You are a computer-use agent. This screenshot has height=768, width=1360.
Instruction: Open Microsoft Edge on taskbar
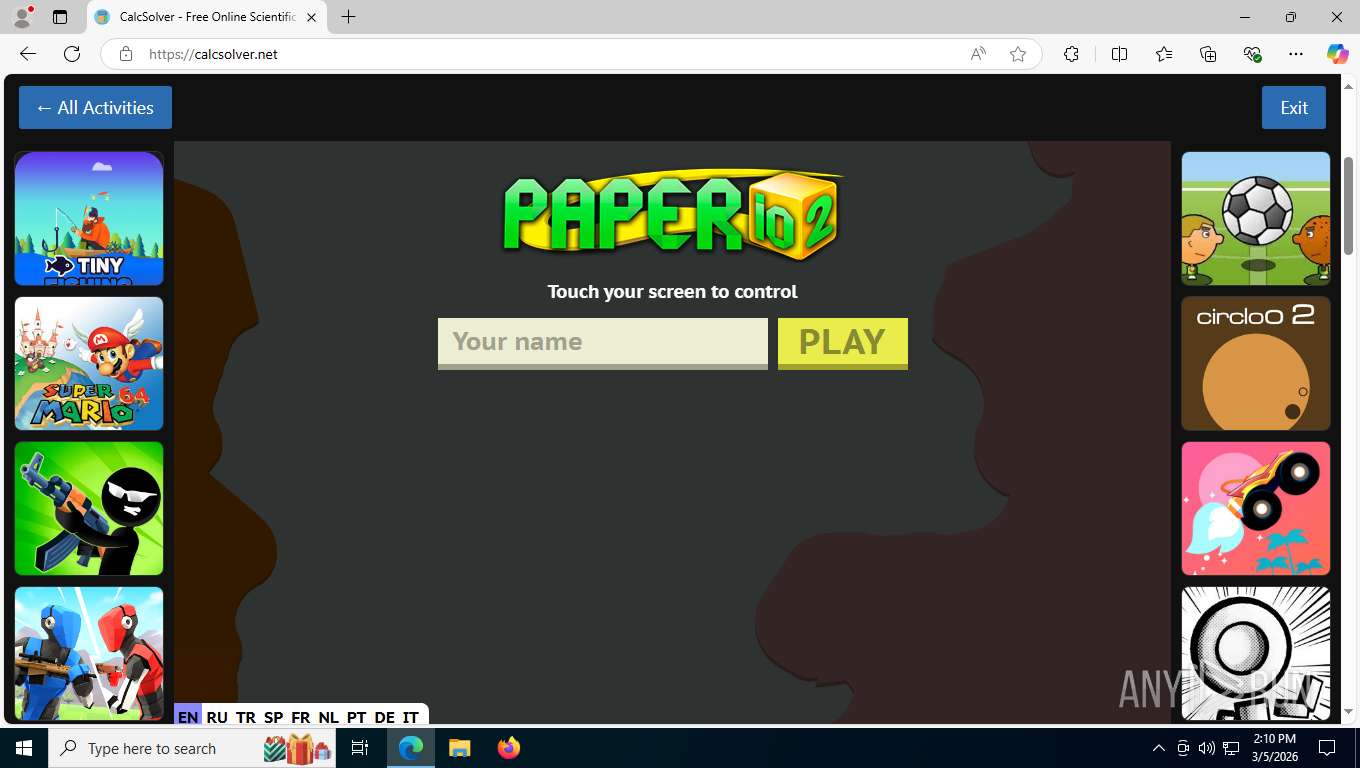pos(411,748)
